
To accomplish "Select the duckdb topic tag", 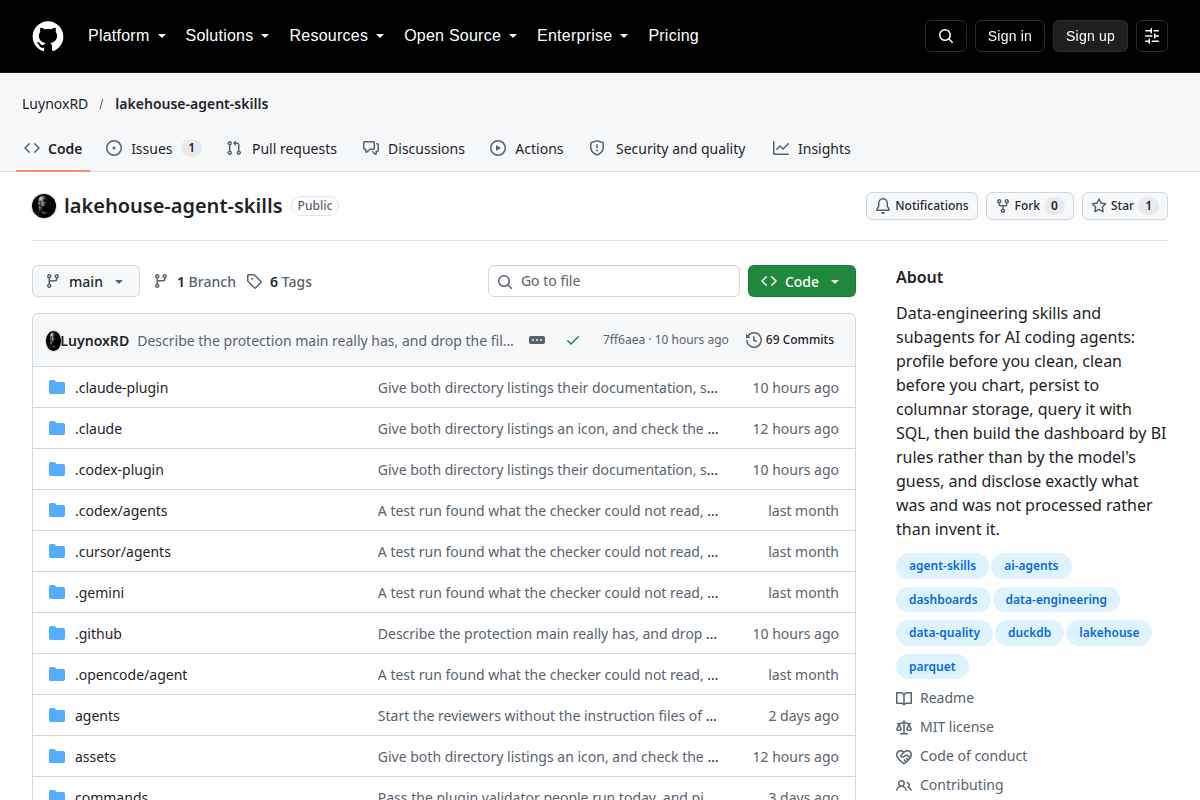I will [x=1029, y=633].
